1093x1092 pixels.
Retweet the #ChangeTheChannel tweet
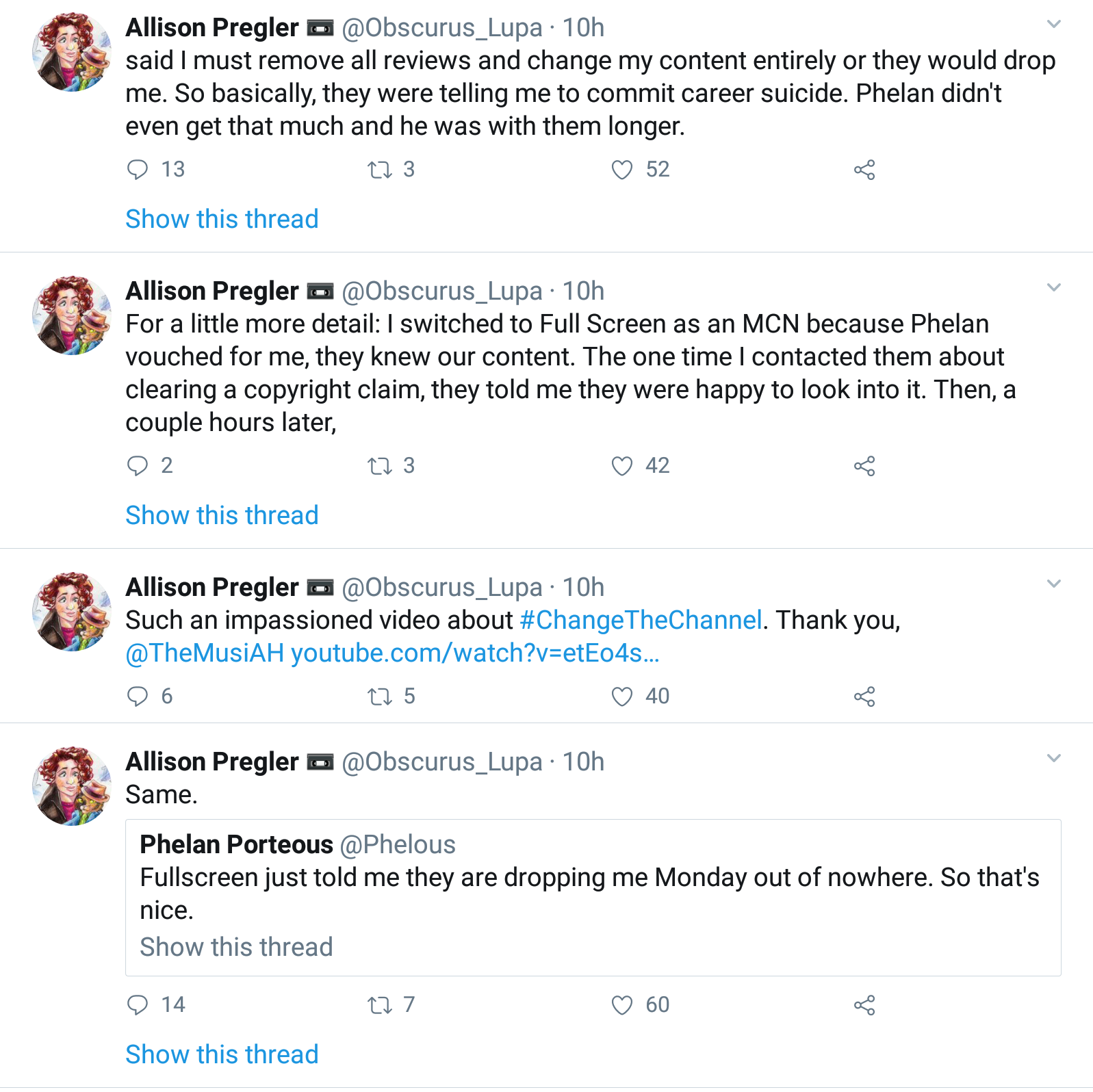[x=380, y=697]
